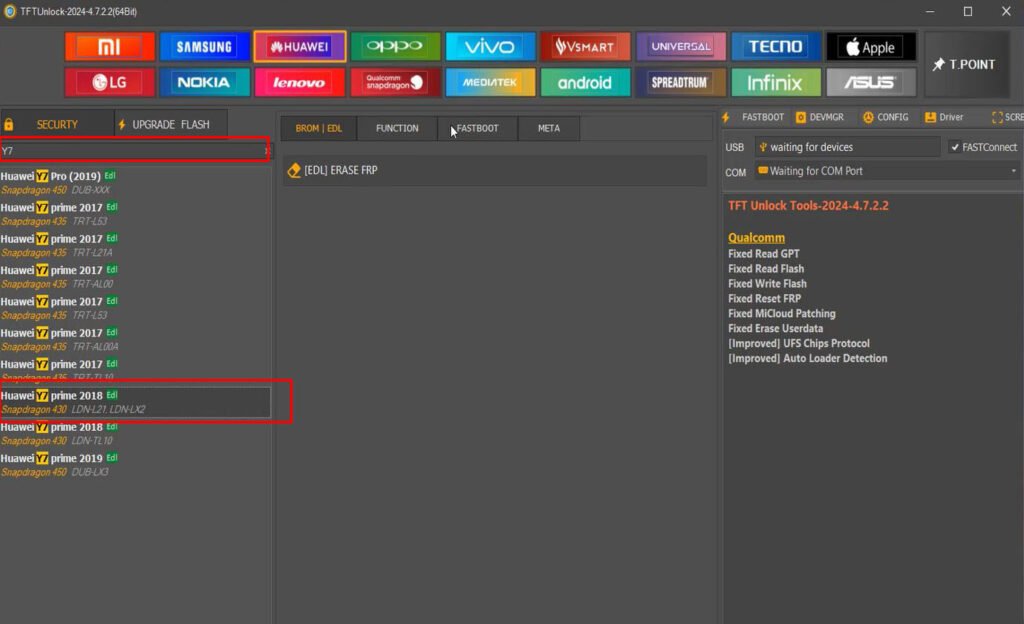This screenshot has height=624, width=1024.
Task: Select the Oppo brand tile
Action: click(395, 46)
